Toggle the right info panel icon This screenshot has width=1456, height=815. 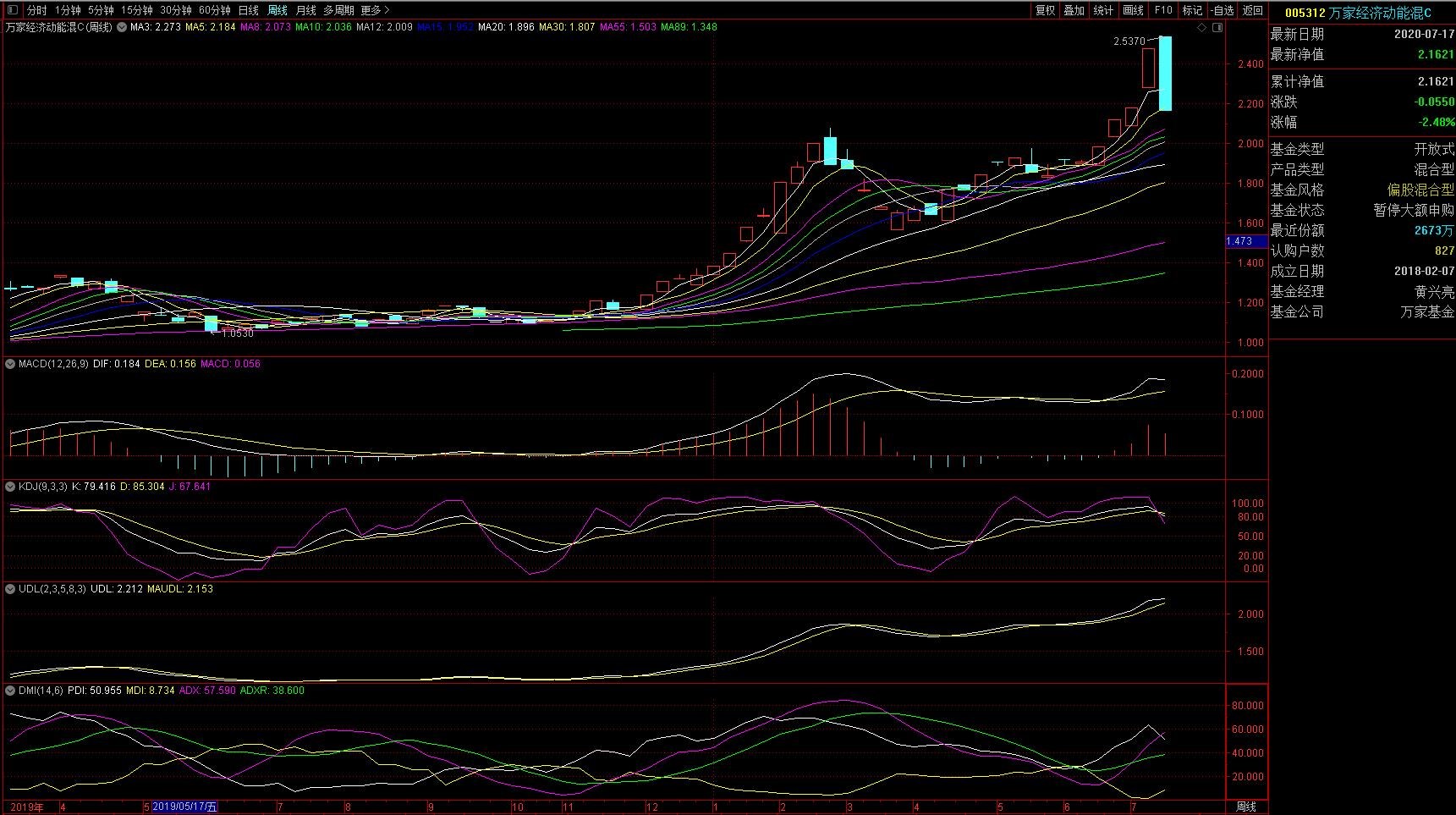tap(1217, 28)
